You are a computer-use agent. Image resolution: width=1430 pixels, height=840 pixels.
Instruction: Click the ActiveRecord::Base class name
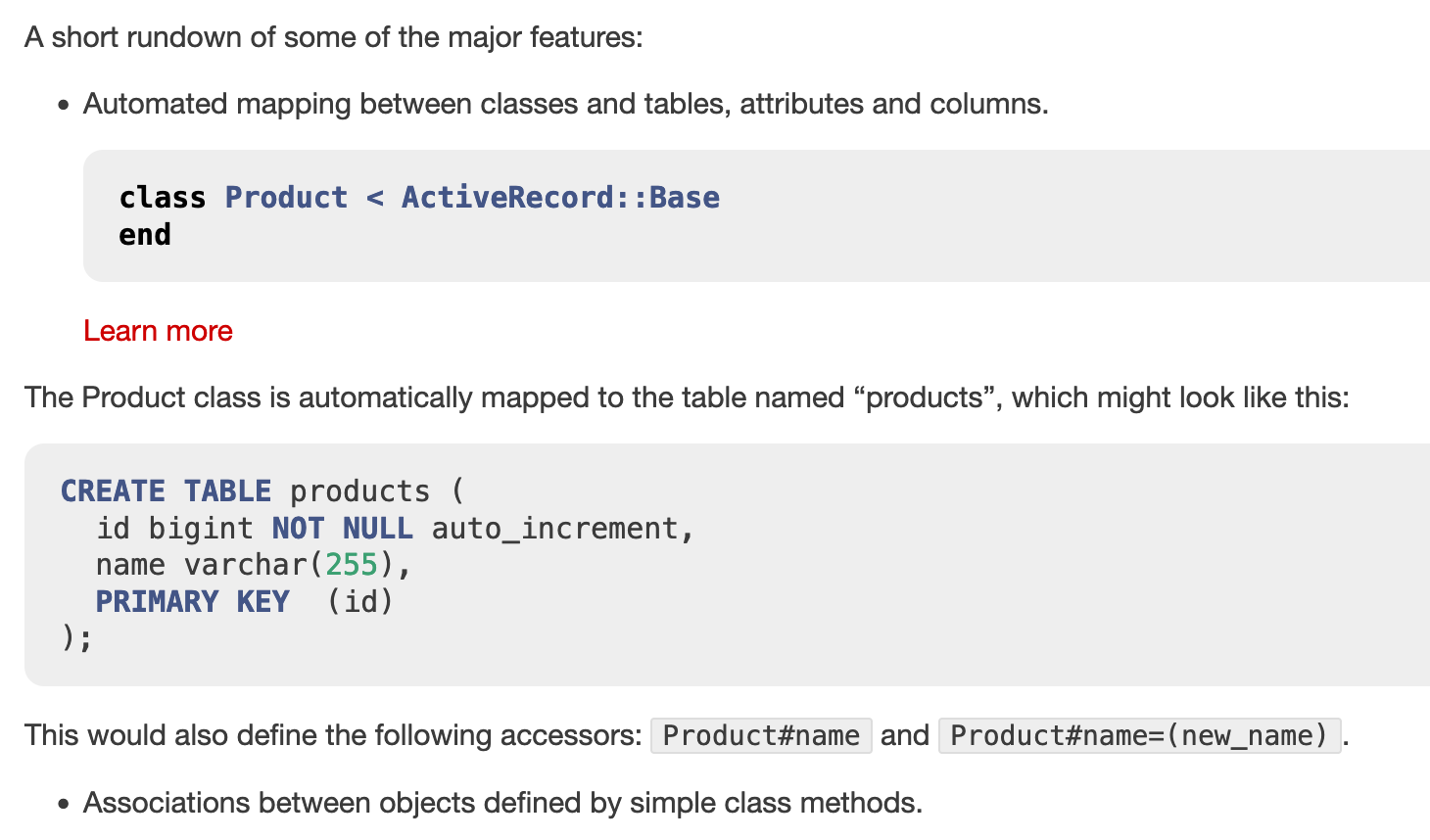point(560,197)
